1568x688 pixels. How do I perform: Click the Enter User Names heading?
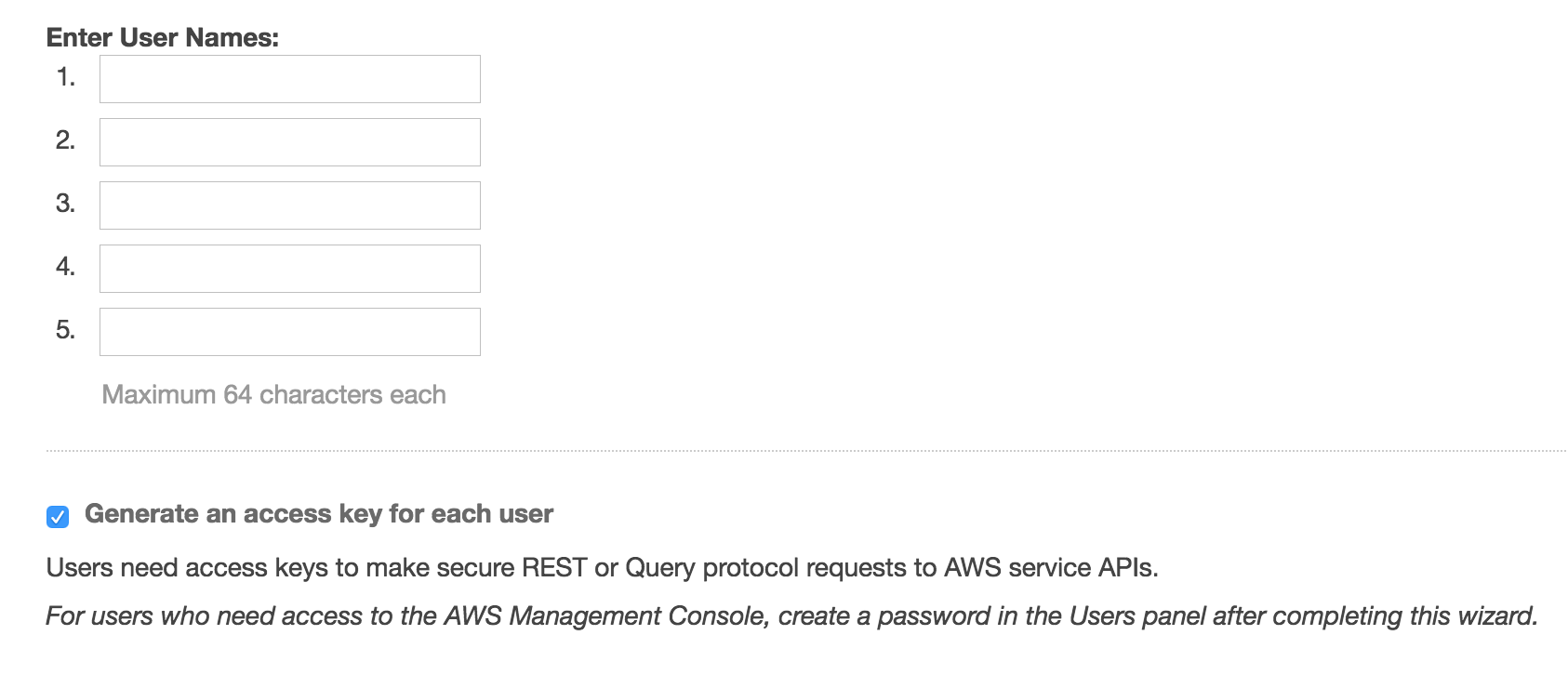click(x=160, y=39)
